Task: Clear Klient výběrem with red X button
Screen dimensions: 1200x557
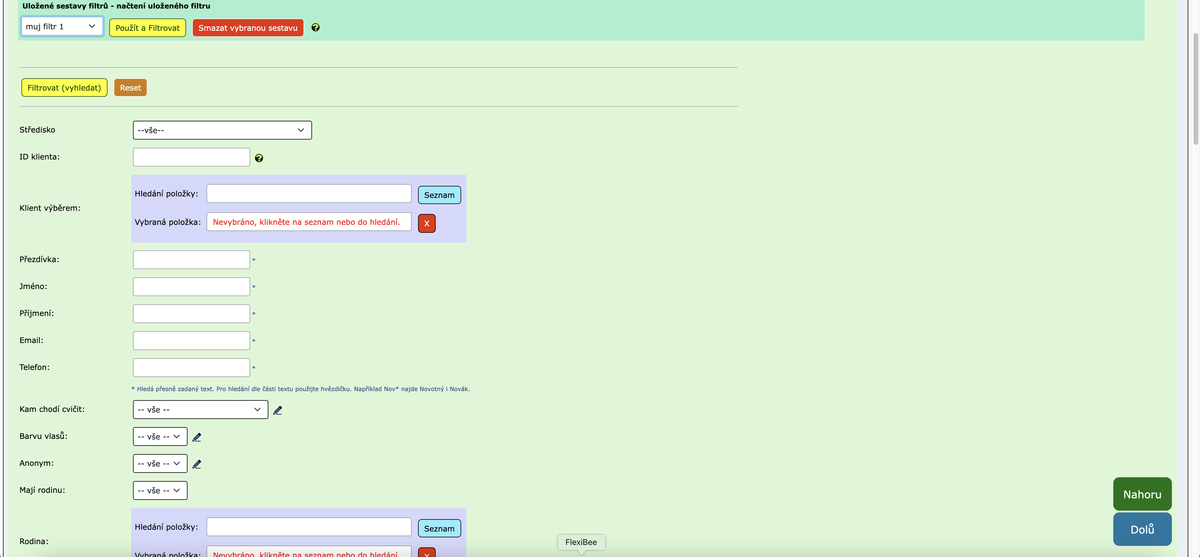Action: tap(427, 223)
